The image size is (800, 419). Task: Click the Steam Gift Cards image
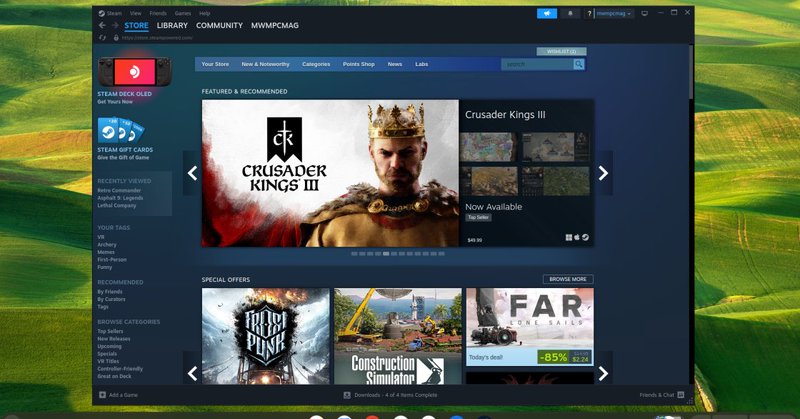(120, 131)
